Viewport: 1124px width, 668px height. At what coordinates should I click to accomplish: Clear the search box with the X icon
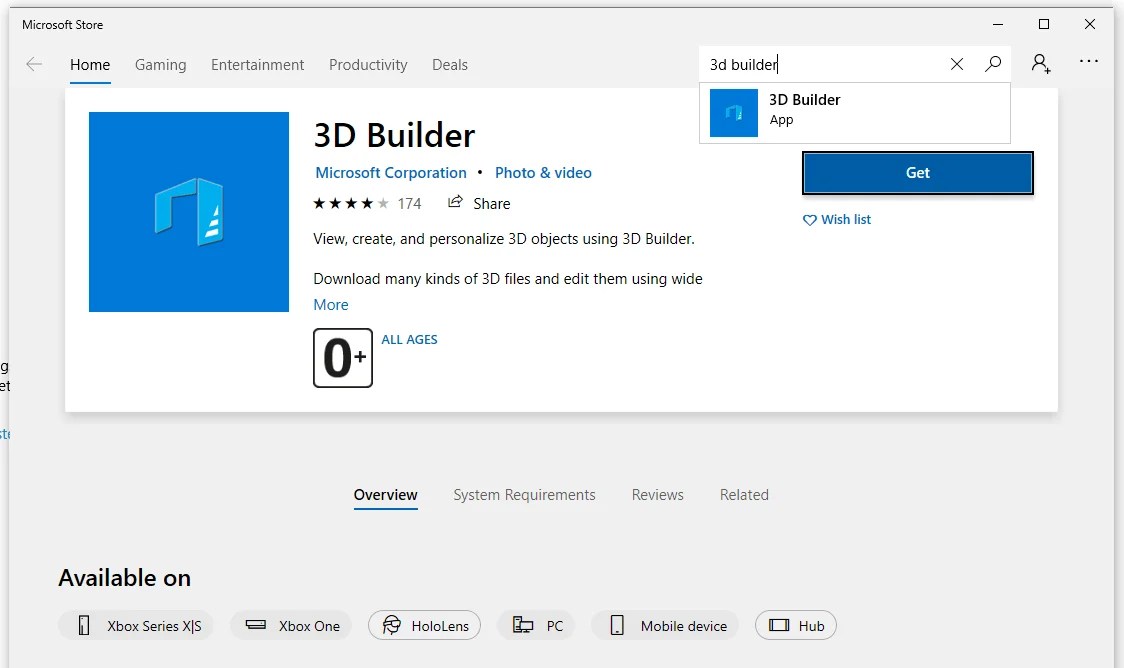tap(956, 65)
